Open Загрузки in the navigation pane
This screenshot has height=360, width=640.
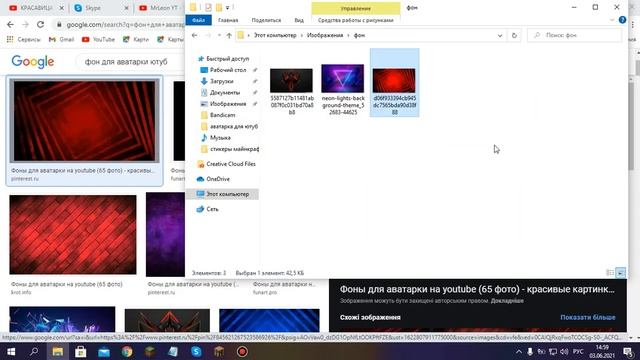[x=221, y=81]
